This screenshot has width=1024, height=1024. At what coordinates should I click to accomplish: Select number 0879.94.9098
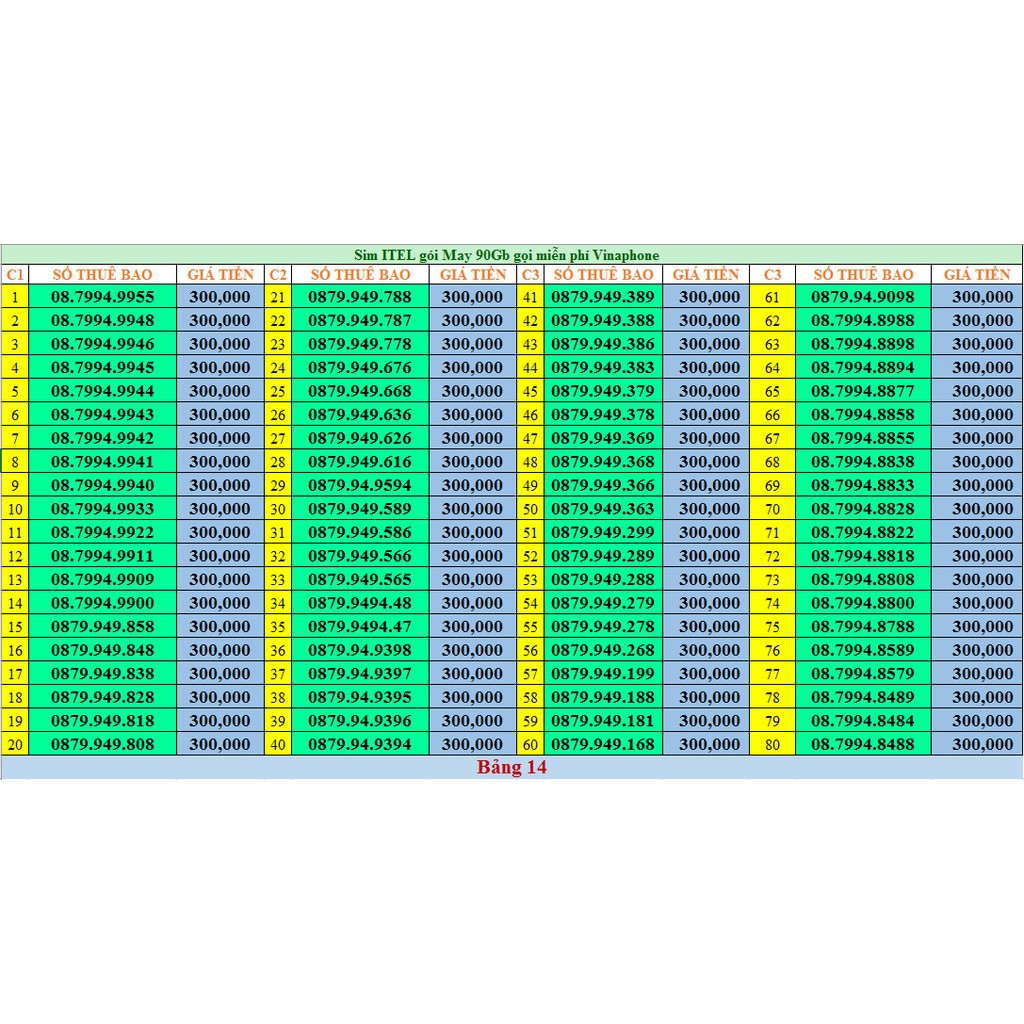[x=863, y=296]
